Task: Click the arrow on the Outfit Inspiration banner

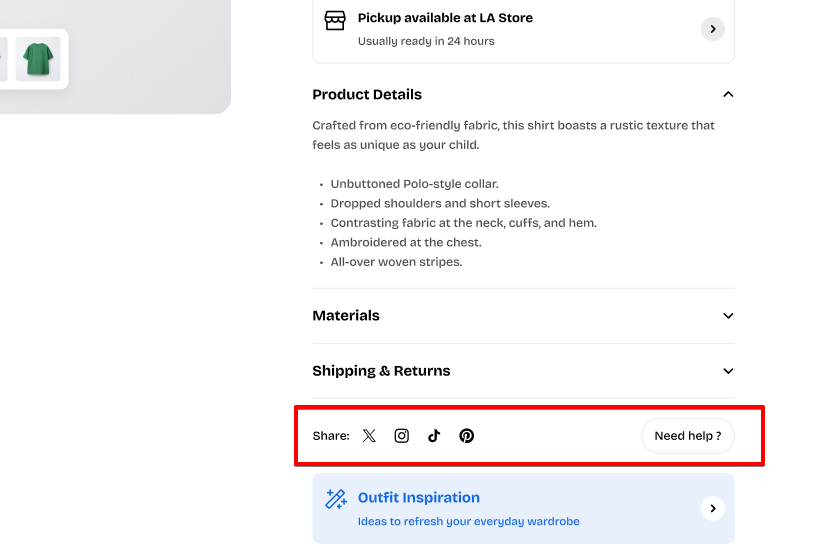Action: point(712,509)
